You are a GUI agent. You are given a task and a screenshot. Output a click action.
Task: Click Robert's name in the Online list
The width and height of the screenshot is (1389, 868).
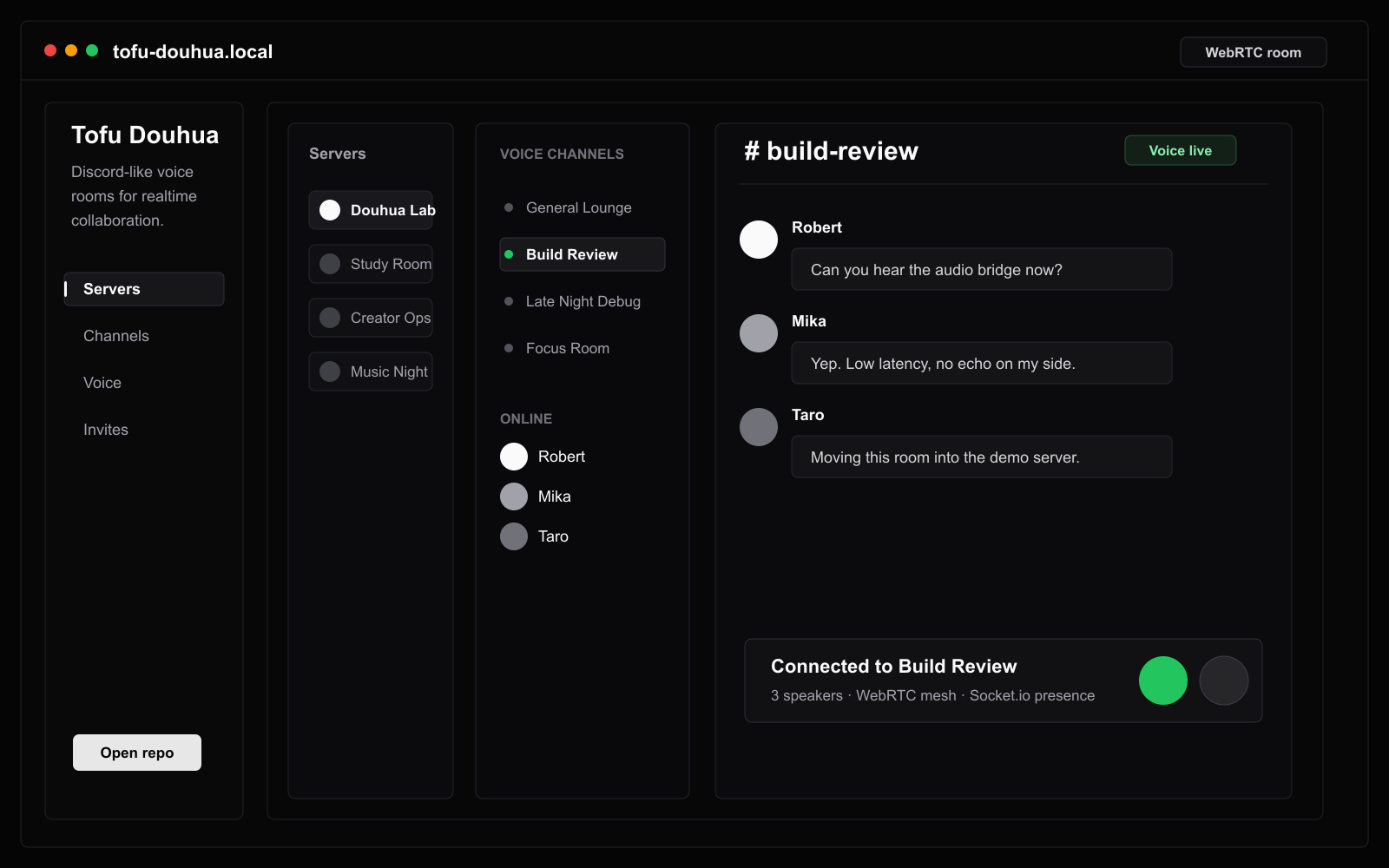pos(562,457)
